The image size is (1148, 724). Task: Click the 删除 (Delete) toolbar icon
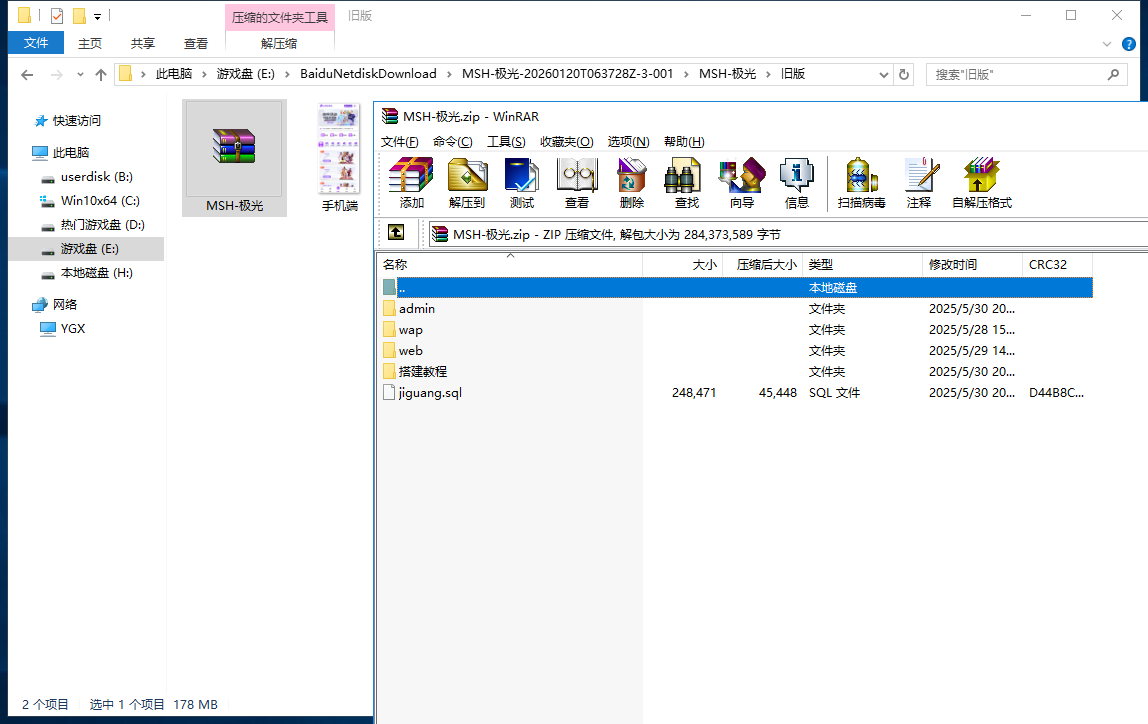click(632, 183)
